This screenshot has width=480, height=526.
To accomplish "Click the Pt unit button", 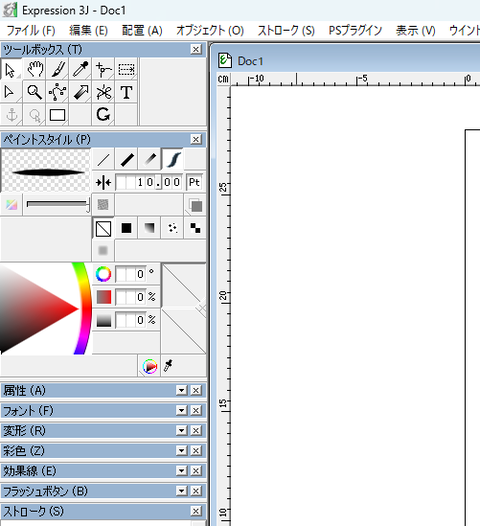I will point(194,182).
